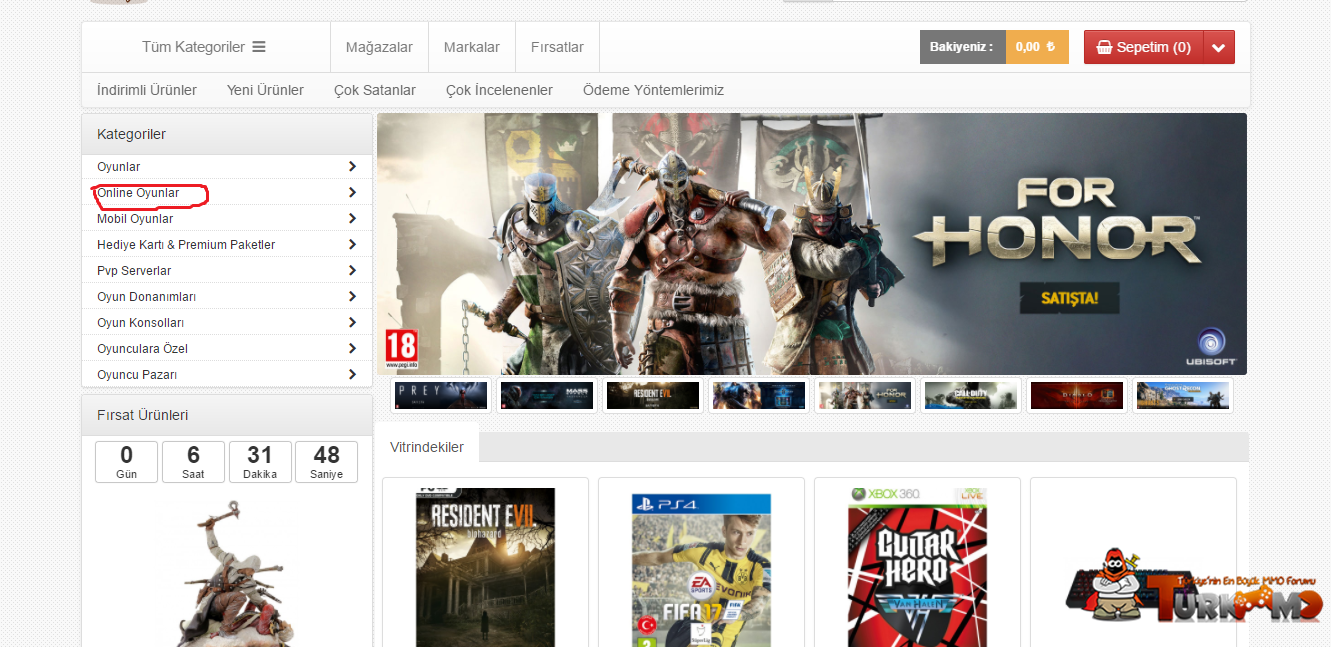Open the Yeni Ürünler link
The height and width of the screenshot is (647, 1331).
coord(265,90)
